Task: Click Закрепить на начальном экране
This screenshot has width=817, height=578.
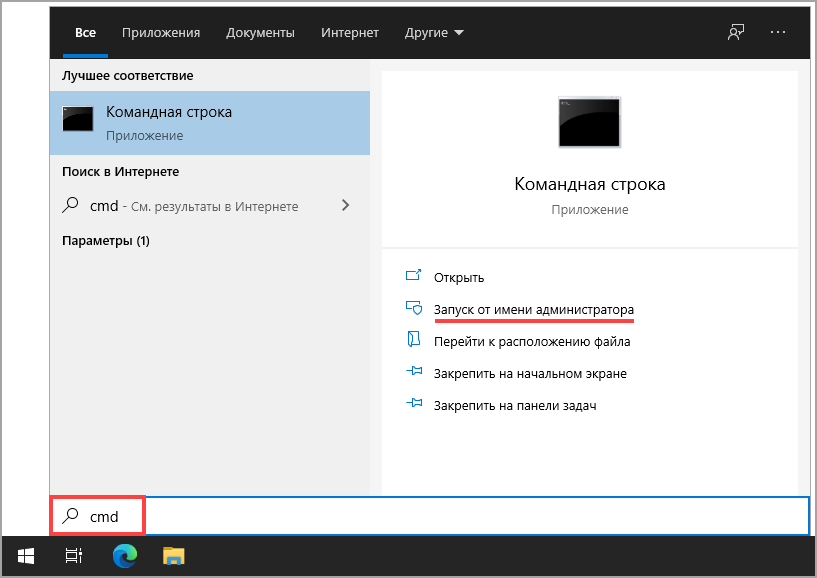Action: [x=530, y=374]
